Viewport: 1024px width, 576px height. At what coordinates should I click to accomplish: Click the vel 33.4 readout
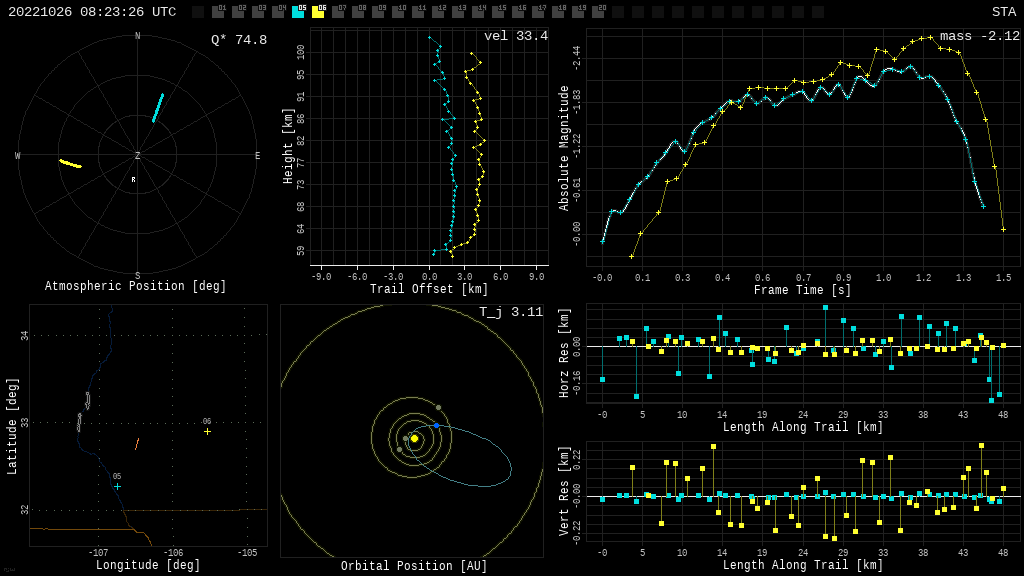(515, 36)
